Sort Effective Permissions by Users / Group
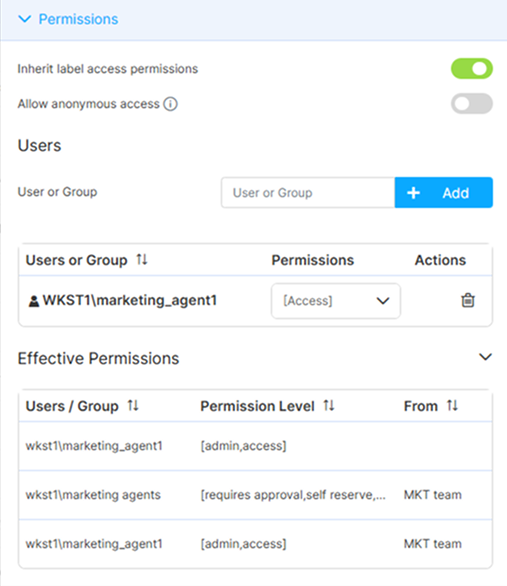This screenshot has width=507, height=586. 133,405
